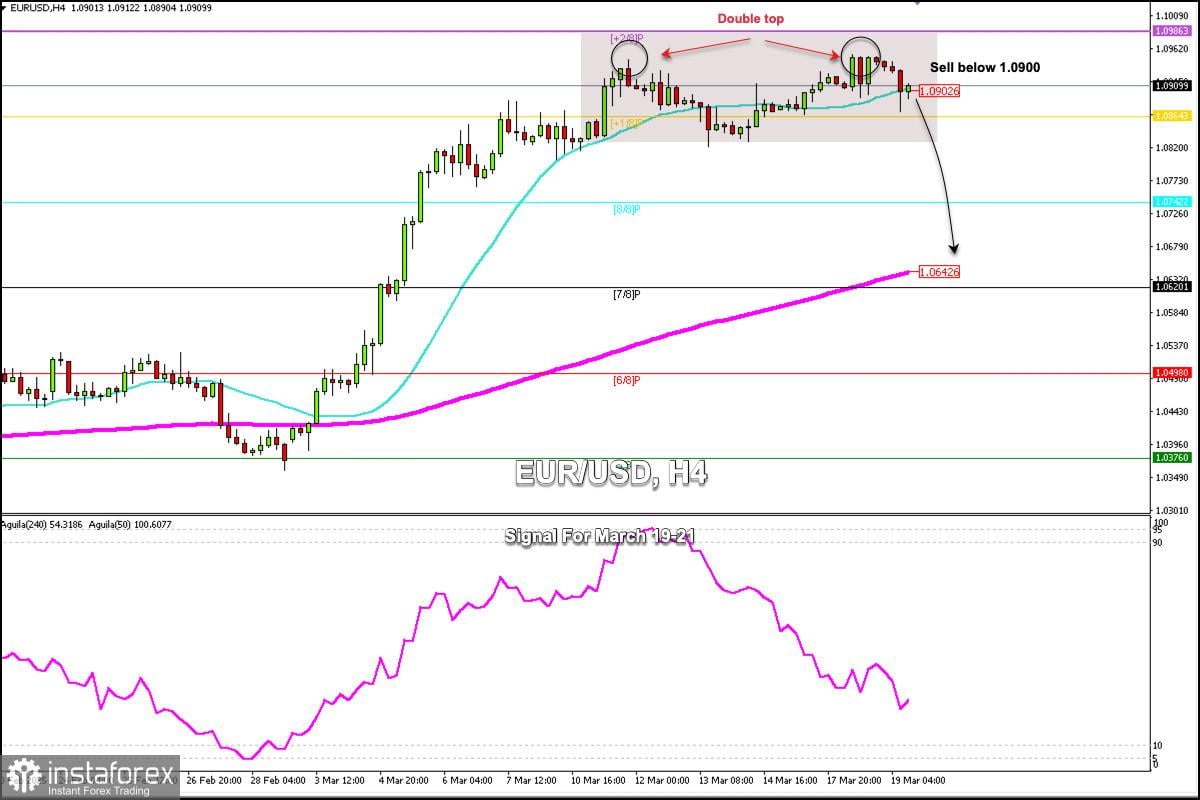Screen dimensions: 1200x800
Task: Click the purple 1.09863 price level label
Action: 1170,31
